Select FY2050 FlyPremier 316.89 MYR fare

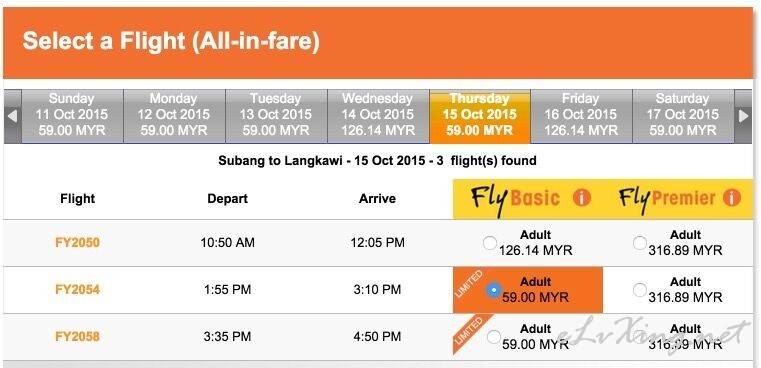point(640,243)
